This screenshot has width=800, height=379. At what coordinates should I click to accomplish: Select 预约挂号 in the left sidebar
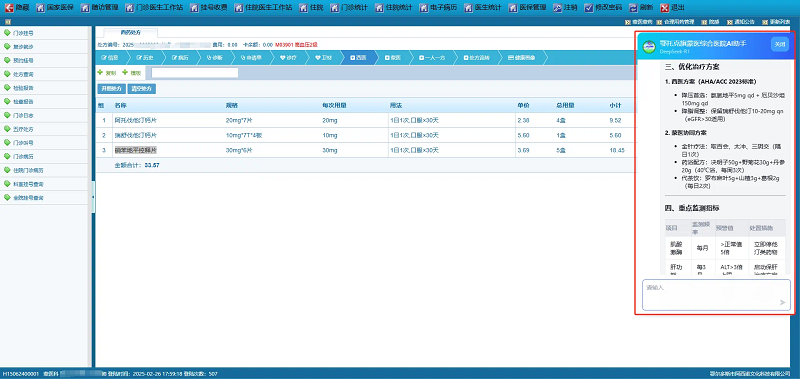[45, 60]
